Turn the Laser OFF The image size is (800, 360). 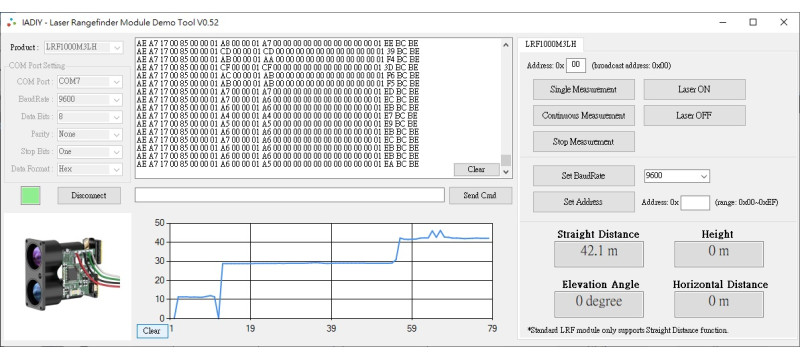coord(694,116)
